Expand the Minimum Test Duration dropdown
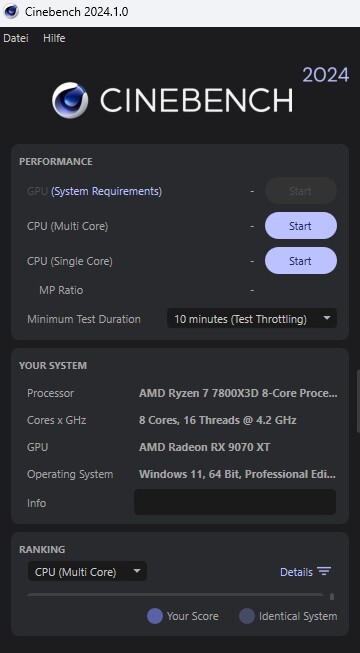 pos(252,319)
